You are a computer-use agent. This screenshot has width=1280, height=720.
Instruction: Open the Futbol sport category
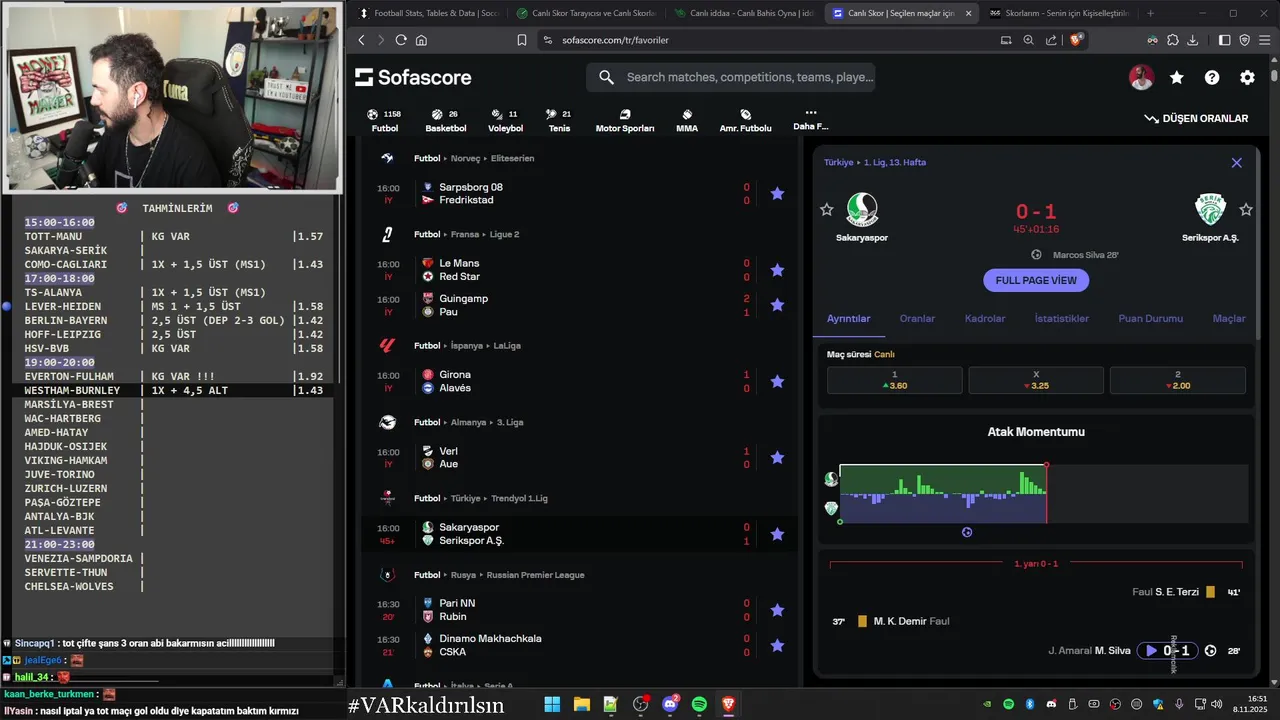[x=385, y=120]
